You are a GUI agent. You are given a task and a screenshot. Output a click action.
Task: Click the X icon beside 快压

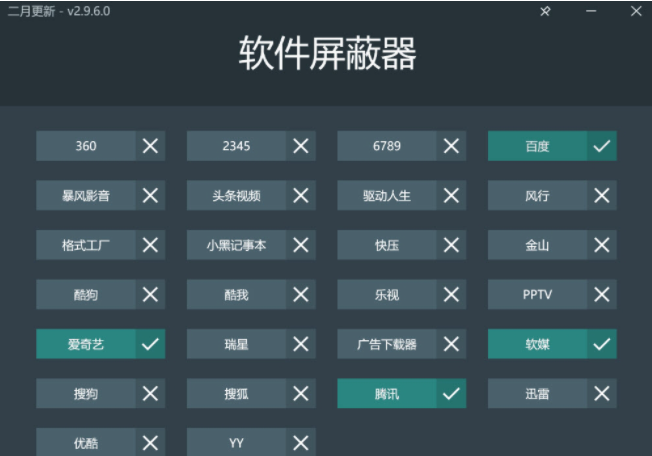(451, 245)
